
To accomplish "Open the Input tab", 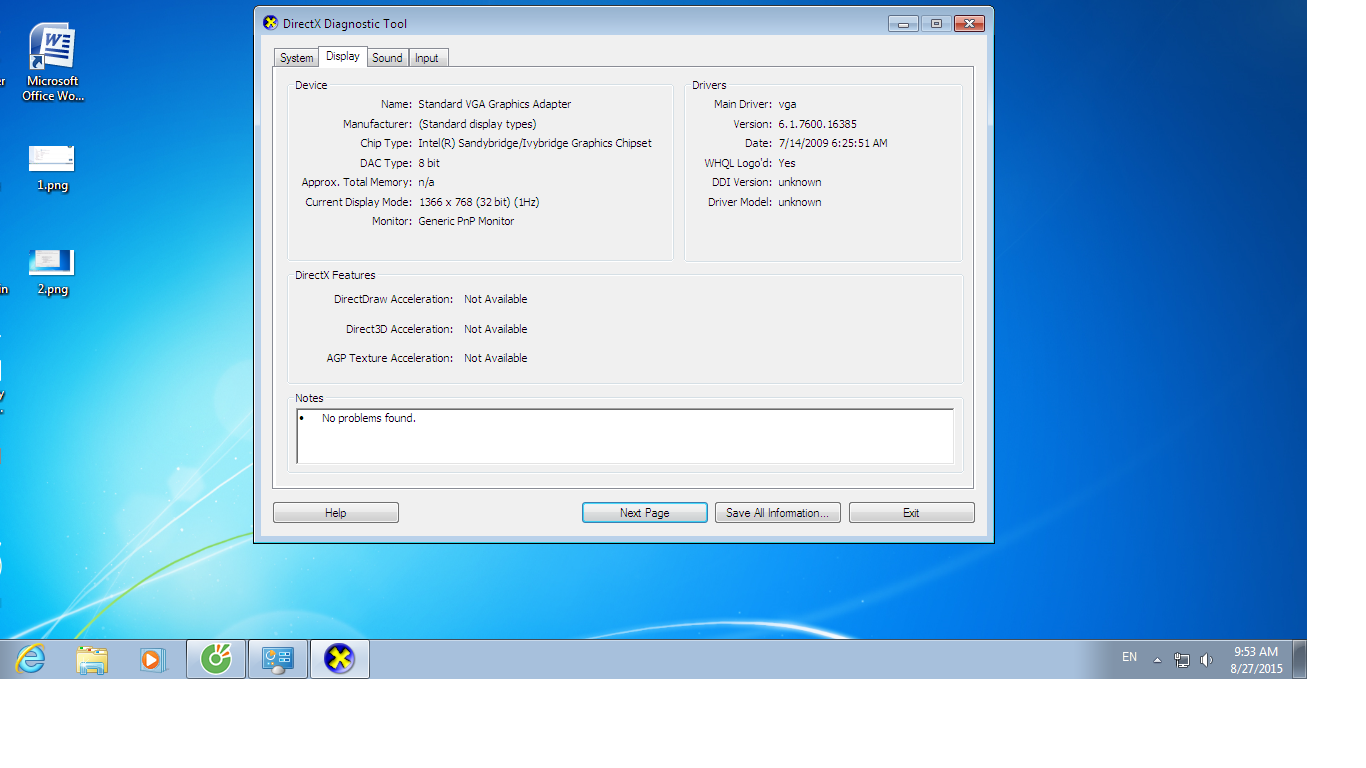I will point(427,58).
